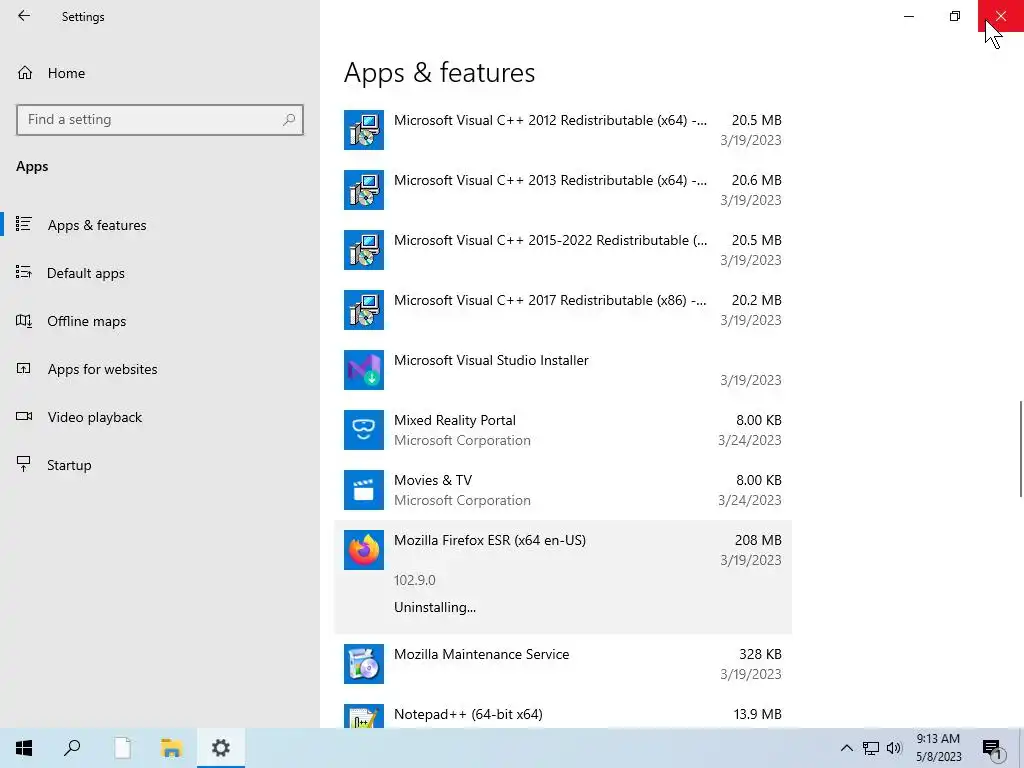Click the 20.6 MB size value
1024x768 pixels.
(x=756, y=180)
